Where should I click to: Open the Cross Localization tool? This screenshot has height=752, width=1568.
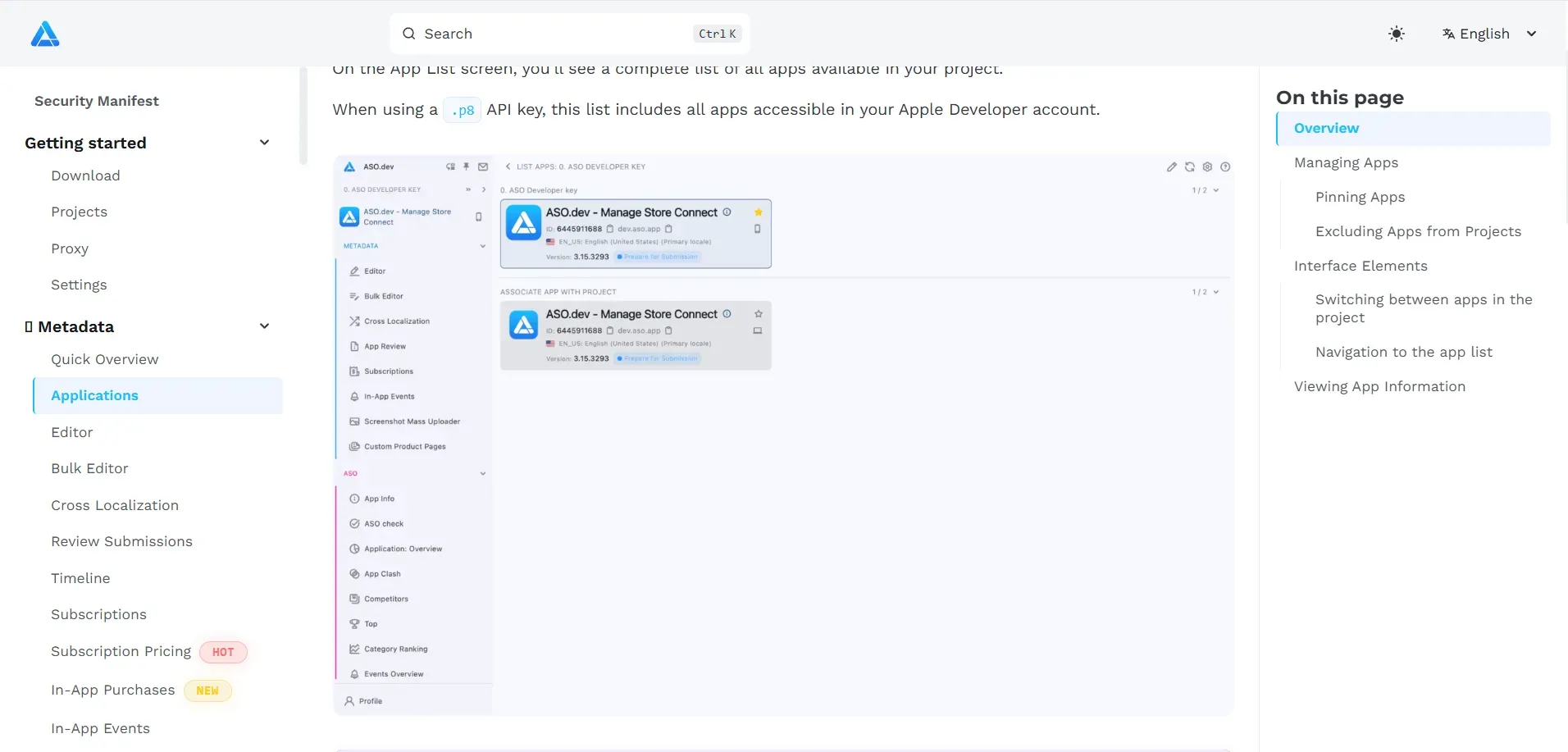click(x=396, y=321)
